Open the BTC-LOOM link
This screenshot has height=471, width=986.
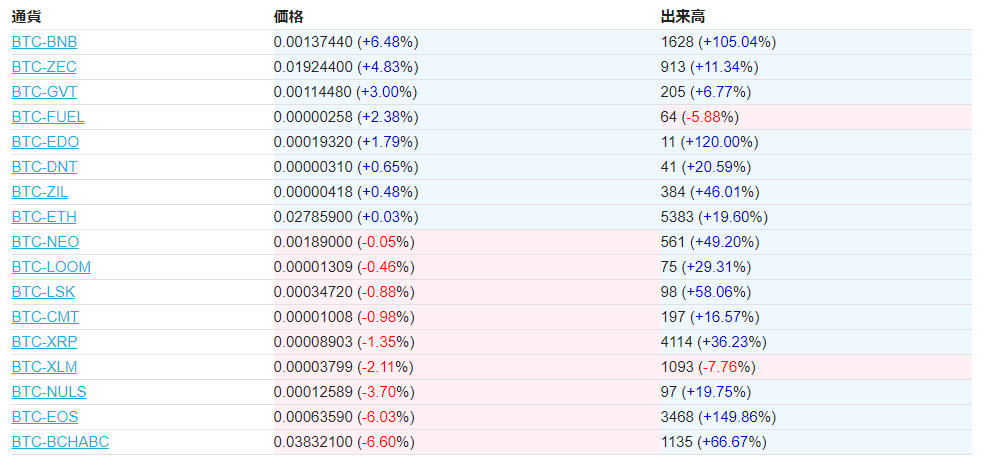click(x=51, y=267)
